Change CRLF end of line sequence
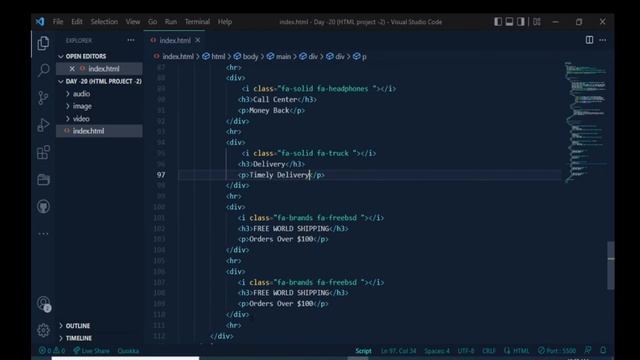Screen dimensions: 640x360 [x=489, y=351]
